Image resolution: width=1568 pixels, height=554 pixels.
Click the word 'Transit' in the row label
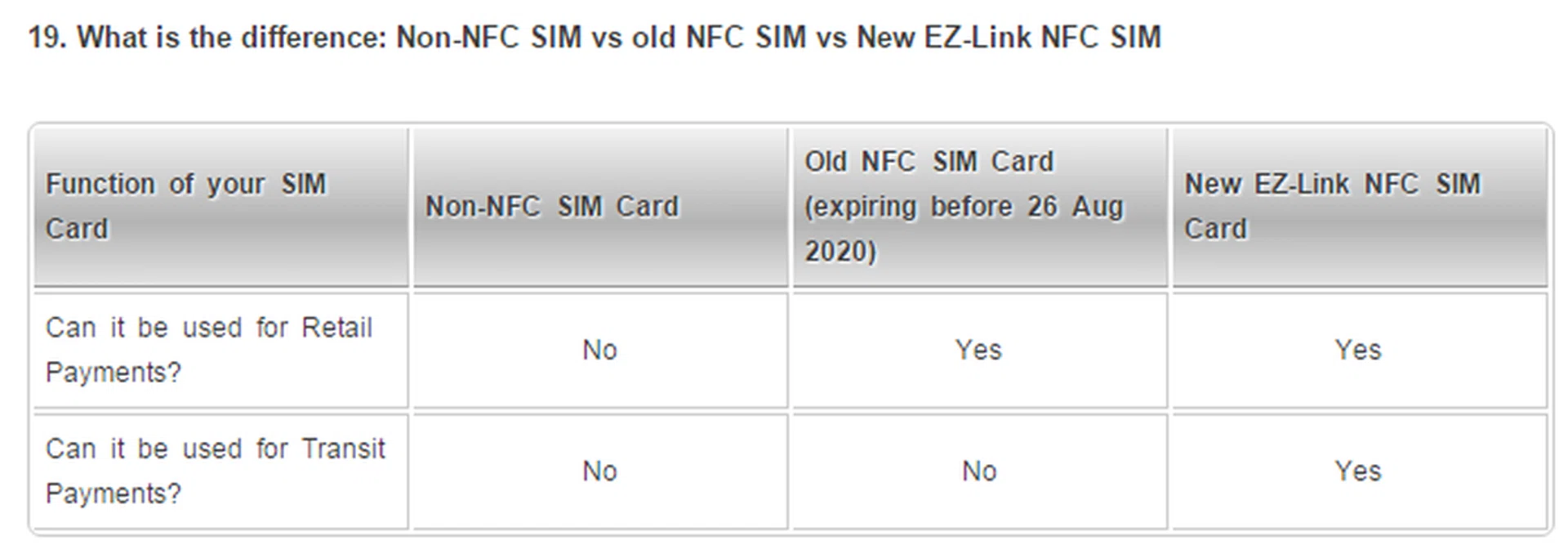343,449
